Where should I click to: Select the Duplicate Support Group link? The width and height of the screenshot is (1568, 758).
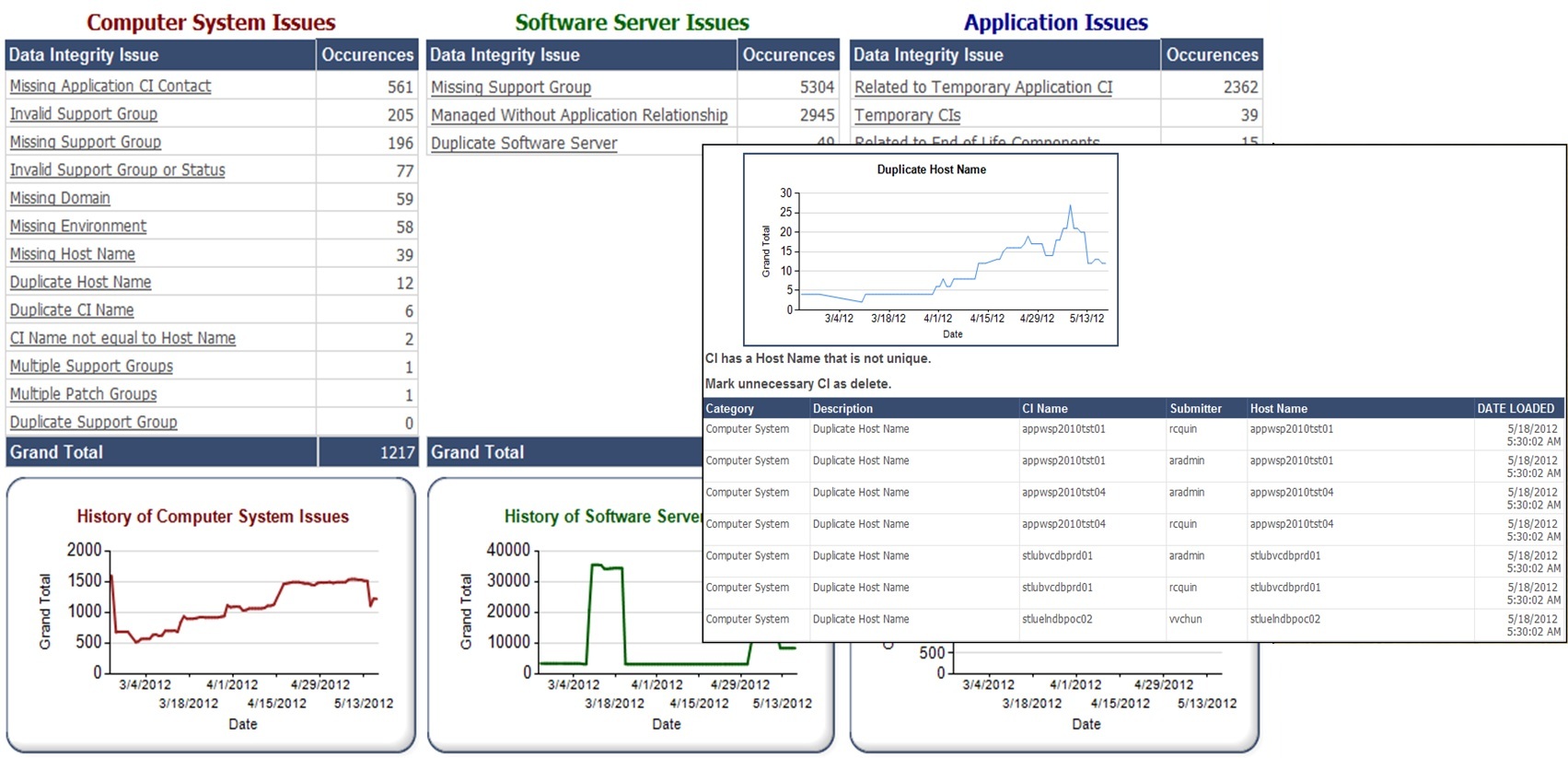click(93, 422)
